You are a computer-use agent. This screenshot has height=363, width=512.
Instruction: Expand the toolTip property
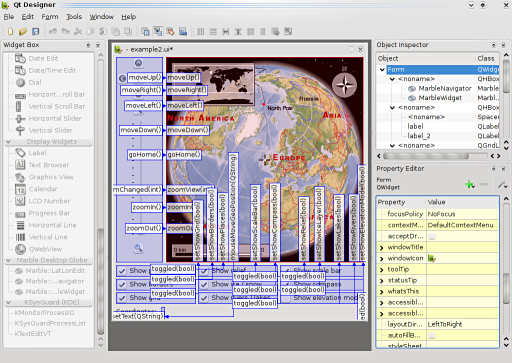click(x=382, y=270)
